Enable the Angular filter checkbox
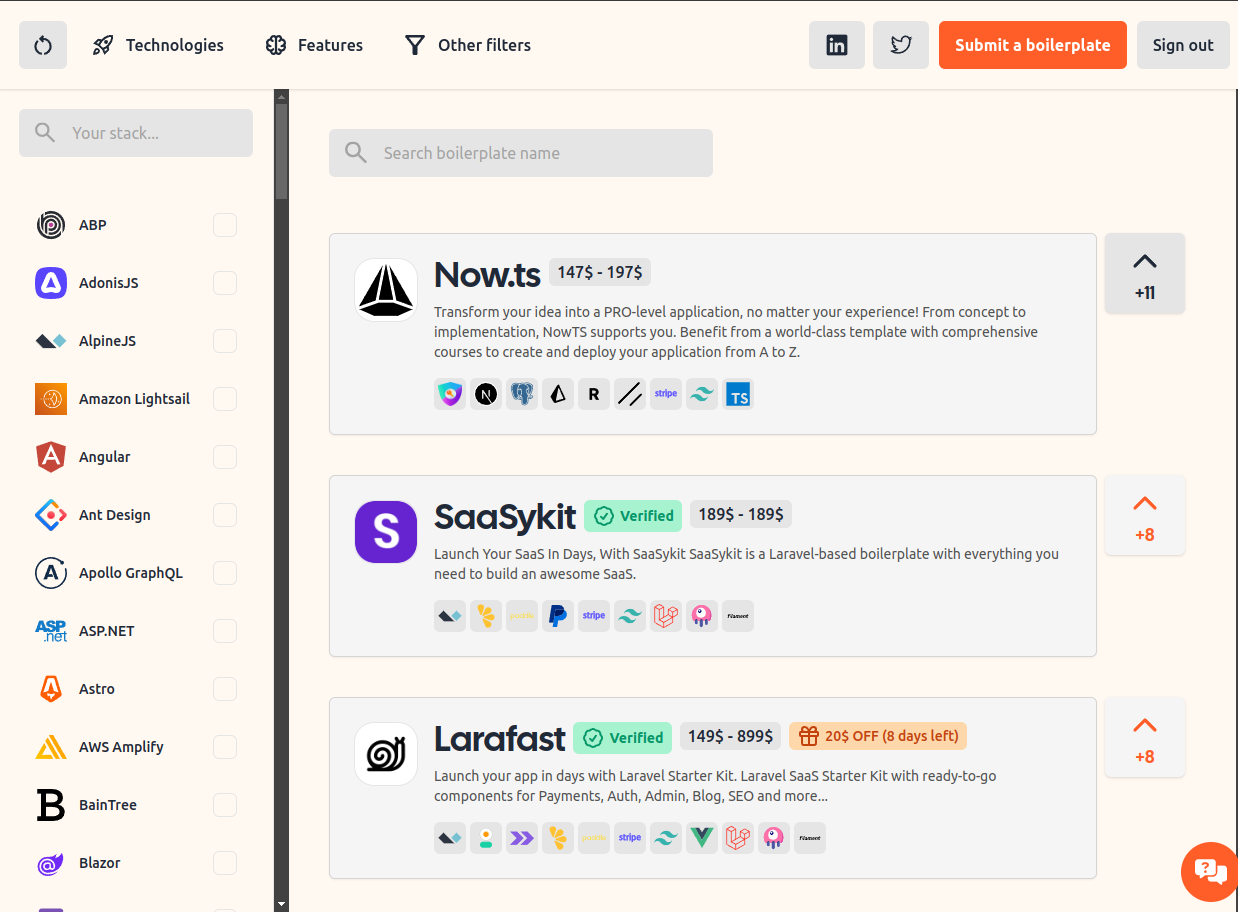 click(x=225, y=457)
